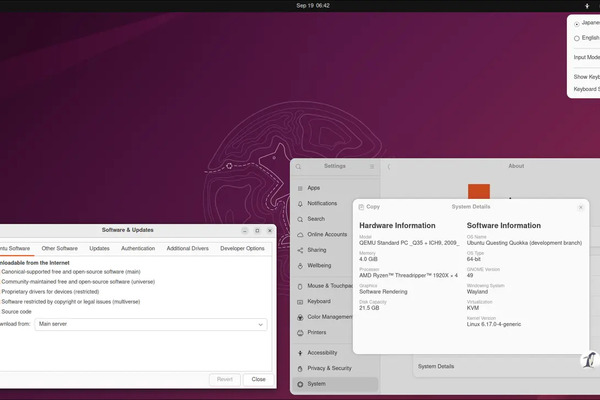Click the Wayland windowing system value
Screen dimensions: 600x400
tap(477, 292)
